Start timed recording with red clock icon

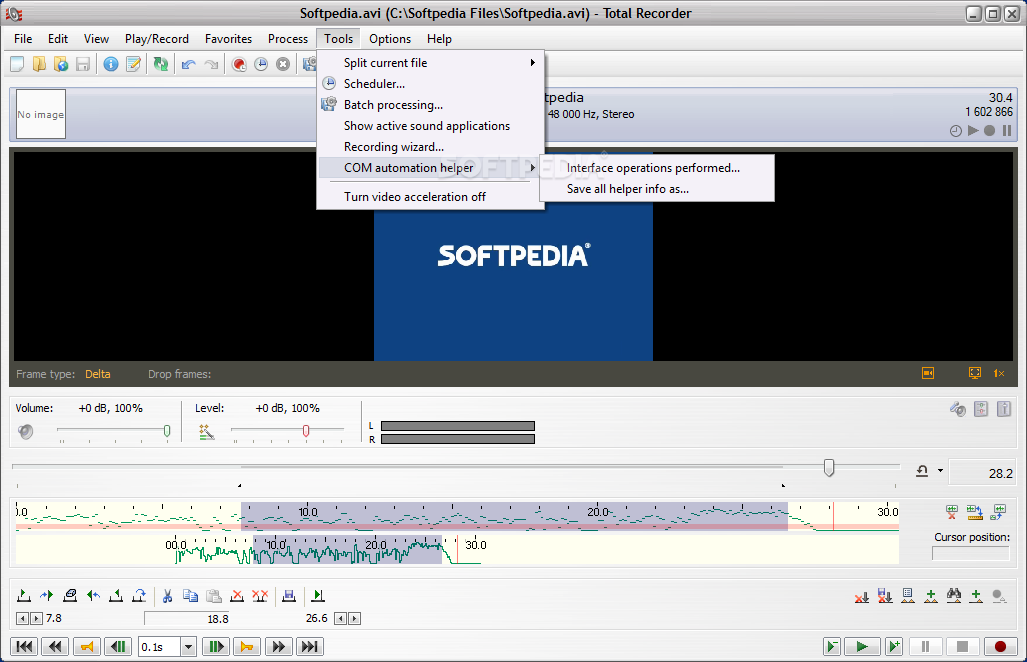tap(239, 64)
